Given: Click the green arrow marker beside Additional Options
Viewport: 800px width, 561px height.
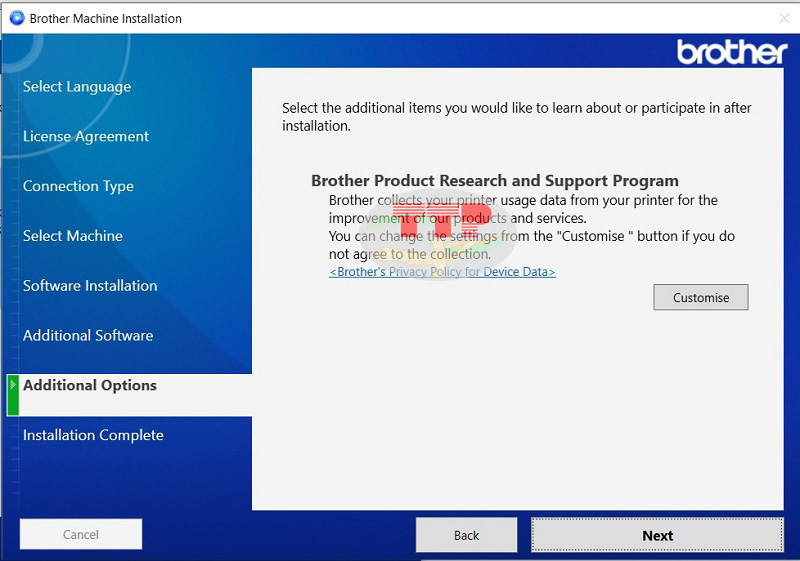Looking at the screenshot, I should point(13,395).
